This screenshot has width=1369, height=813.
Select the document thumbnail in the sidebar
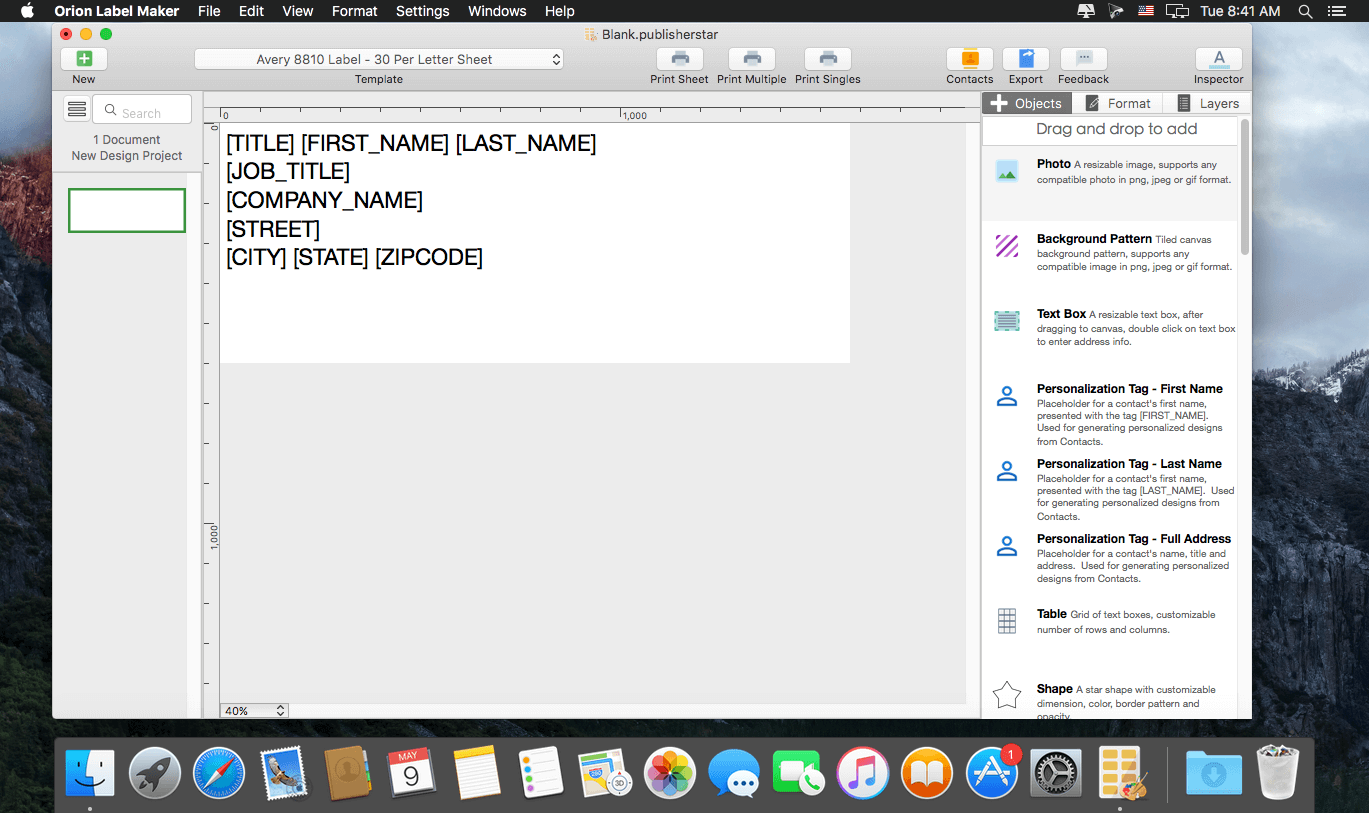(x=127, y=210)
